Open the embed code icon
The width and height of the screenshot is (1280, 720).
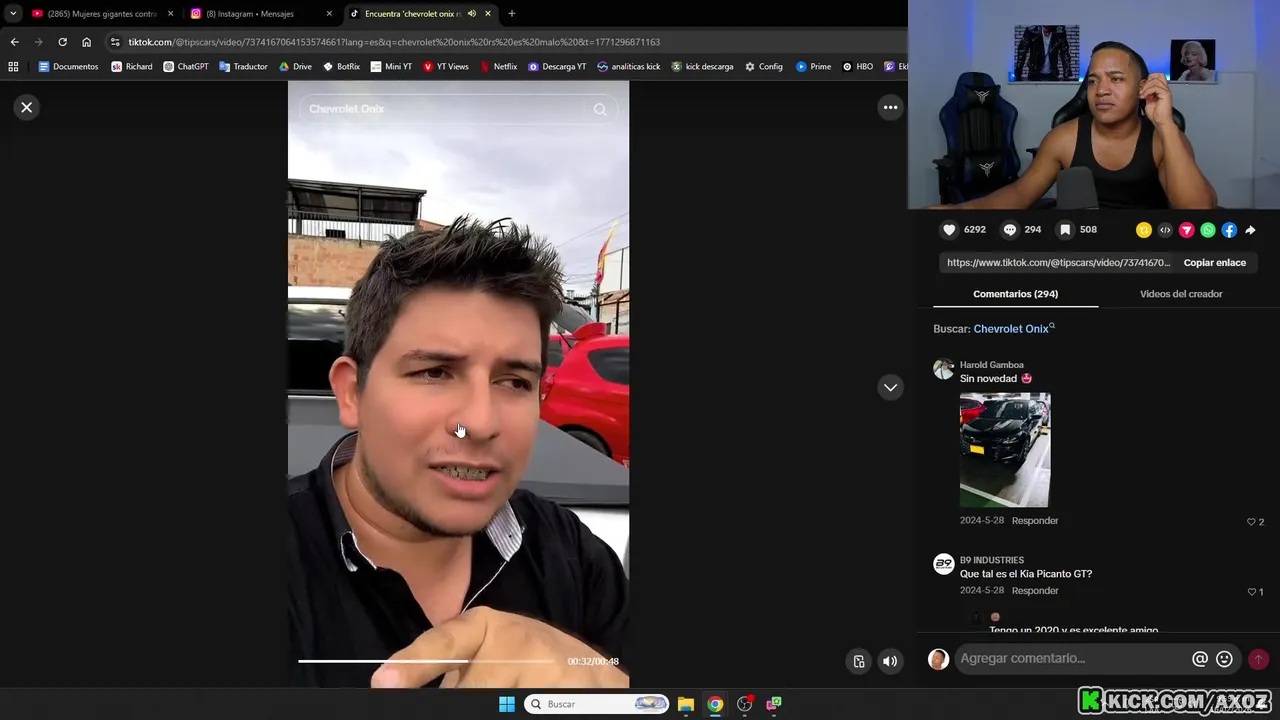1165,230
